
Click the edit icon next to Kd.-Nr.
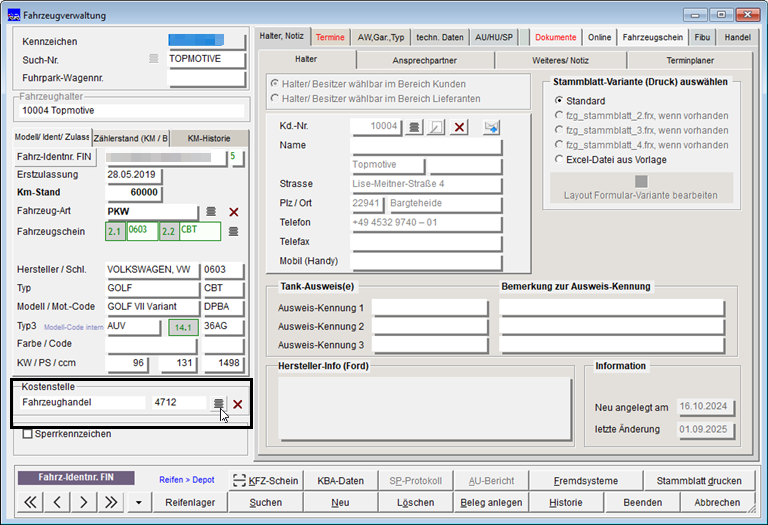tap(436, 127)
